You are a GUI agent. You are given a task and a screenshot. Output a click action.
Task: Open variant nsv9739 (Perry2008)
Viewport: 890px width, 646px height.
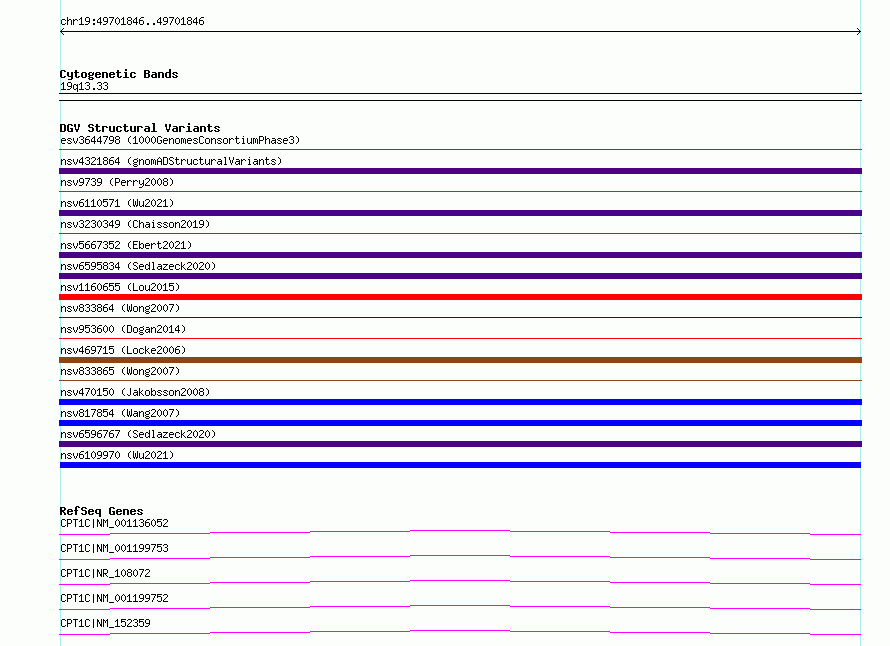[117, 182]
